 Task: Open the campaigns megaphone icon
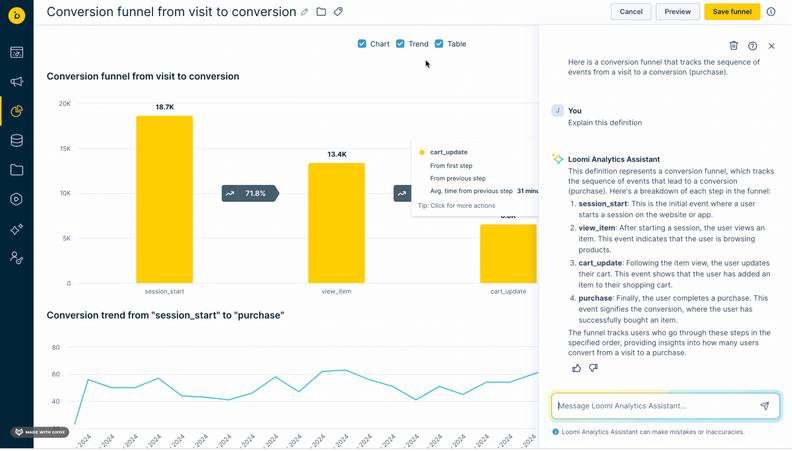point(17,82)
